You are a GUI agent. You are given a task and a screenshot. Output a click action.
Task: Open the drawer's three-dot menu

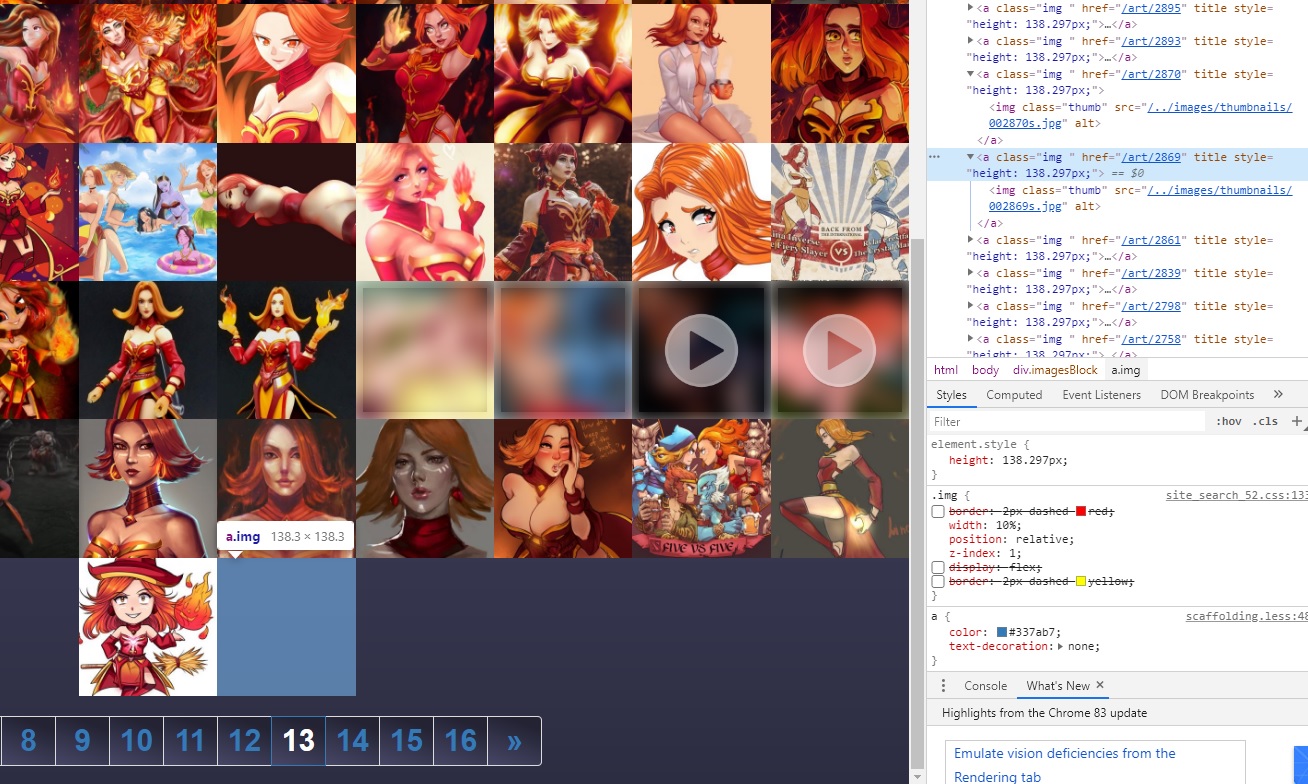tap(943, 685)
